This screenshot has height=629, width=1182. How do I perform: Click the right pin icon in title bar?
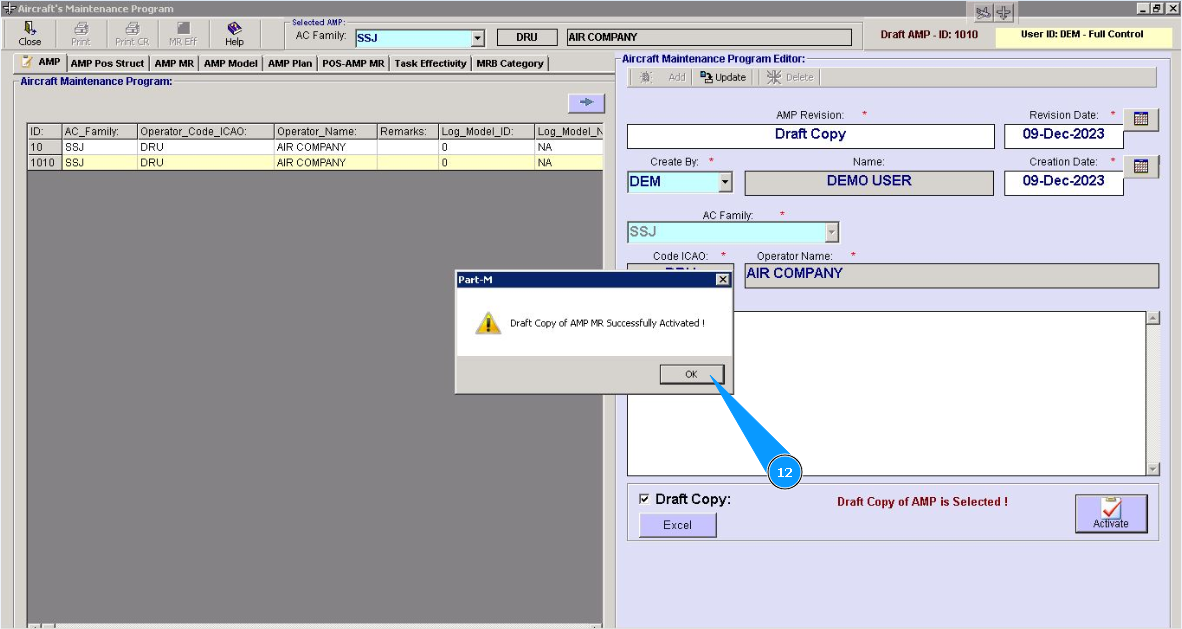(1003, 12)
